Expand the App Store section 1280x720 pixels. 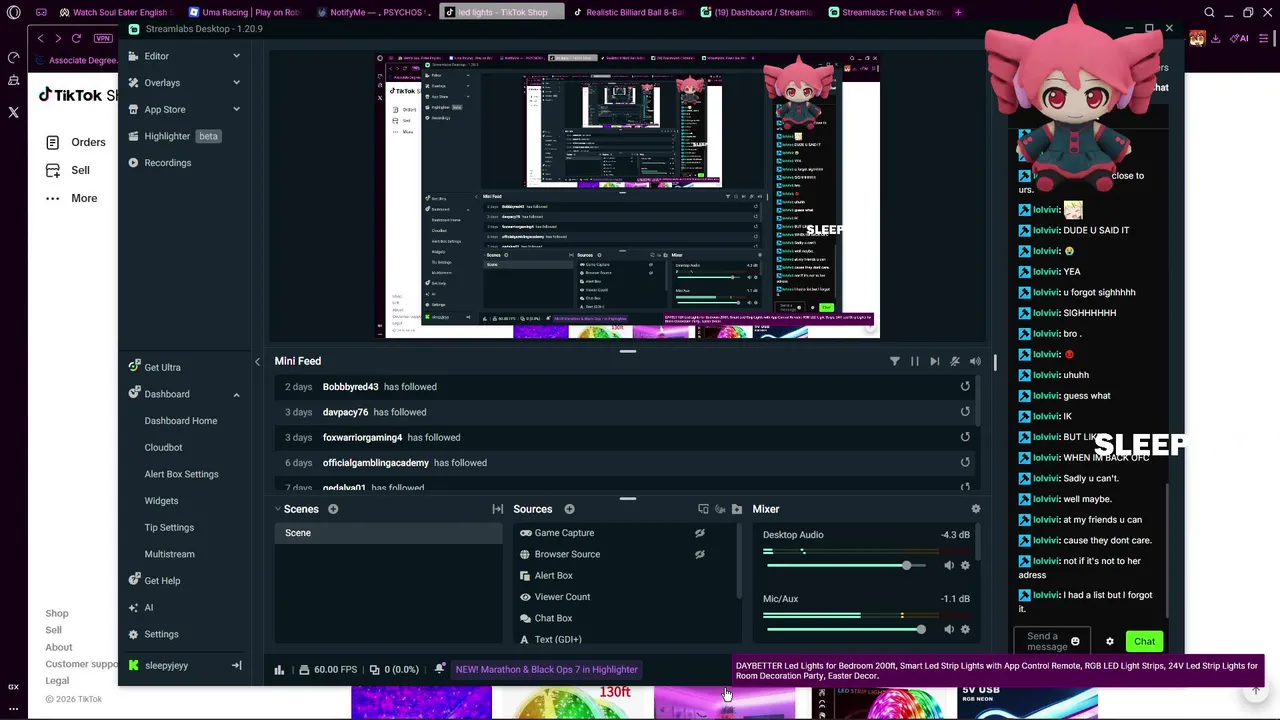tap(237, 109)
